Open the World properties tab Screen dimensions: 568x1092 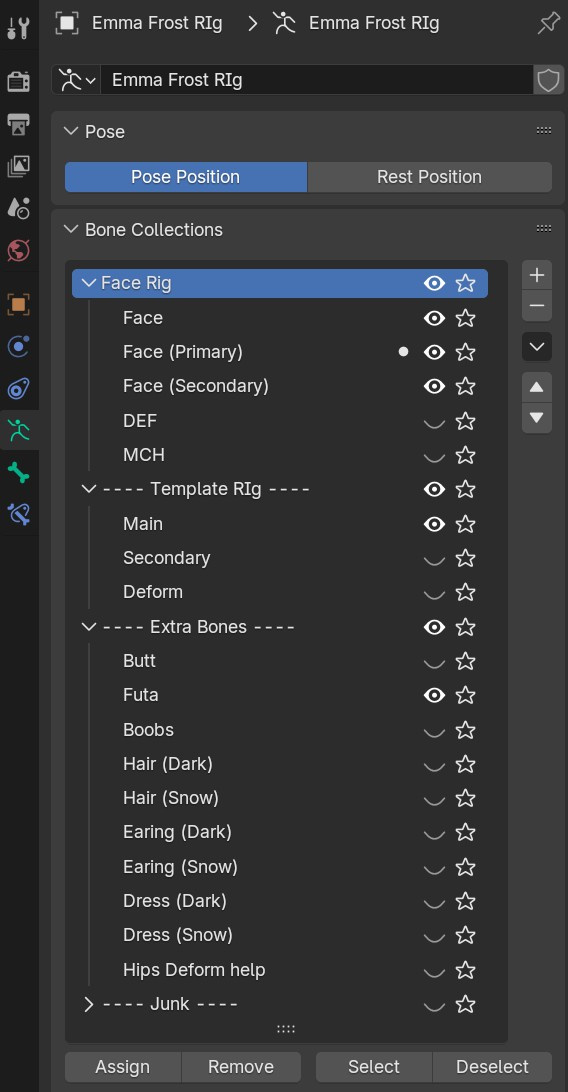coord(19,249)
